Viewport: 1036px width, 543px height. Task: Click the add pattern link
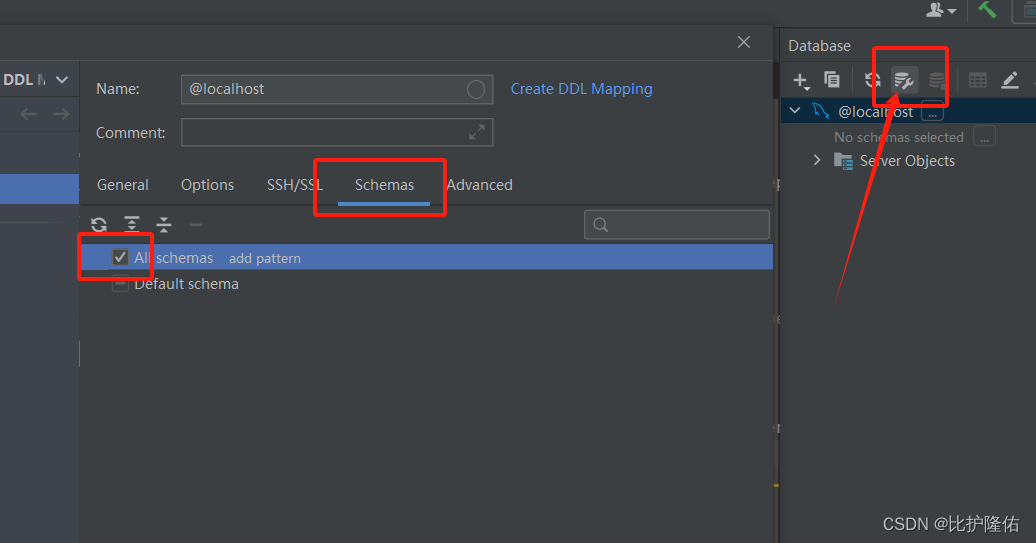pyautogui.click(x=265, y=258)
